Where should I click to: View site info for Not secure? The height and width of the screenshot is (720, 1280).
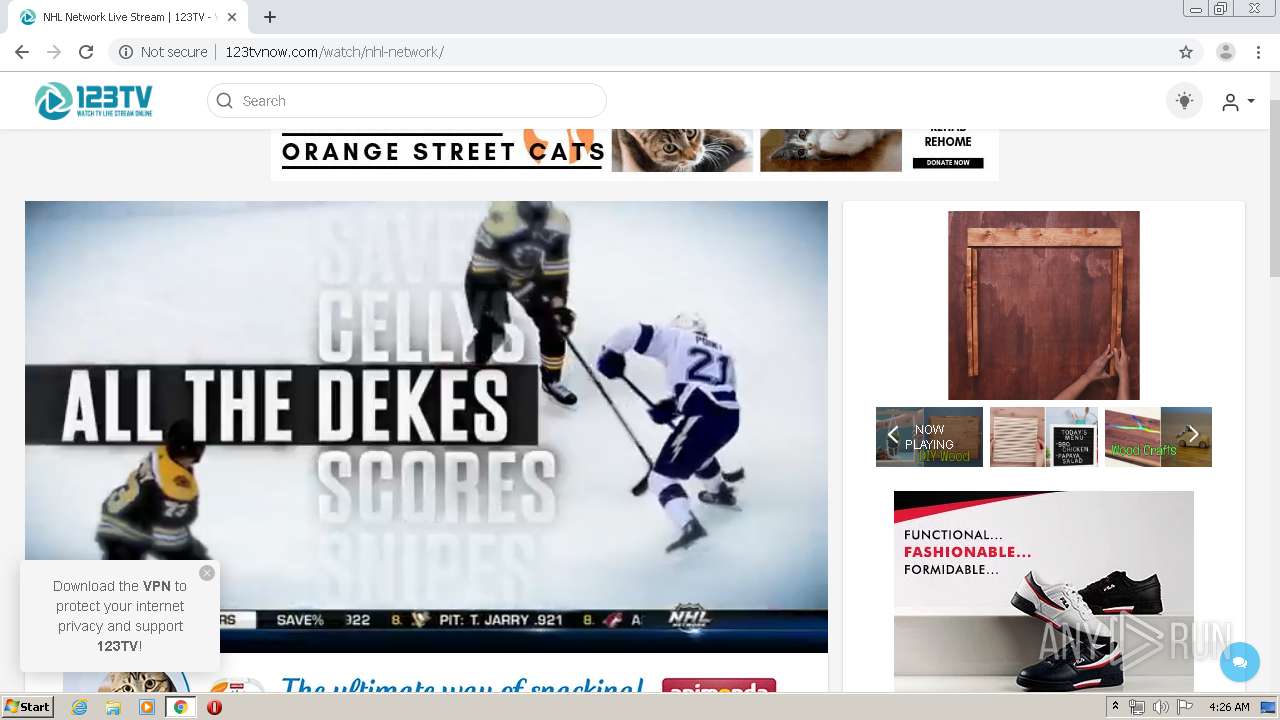pyautogui.click(x=163, y=52)
